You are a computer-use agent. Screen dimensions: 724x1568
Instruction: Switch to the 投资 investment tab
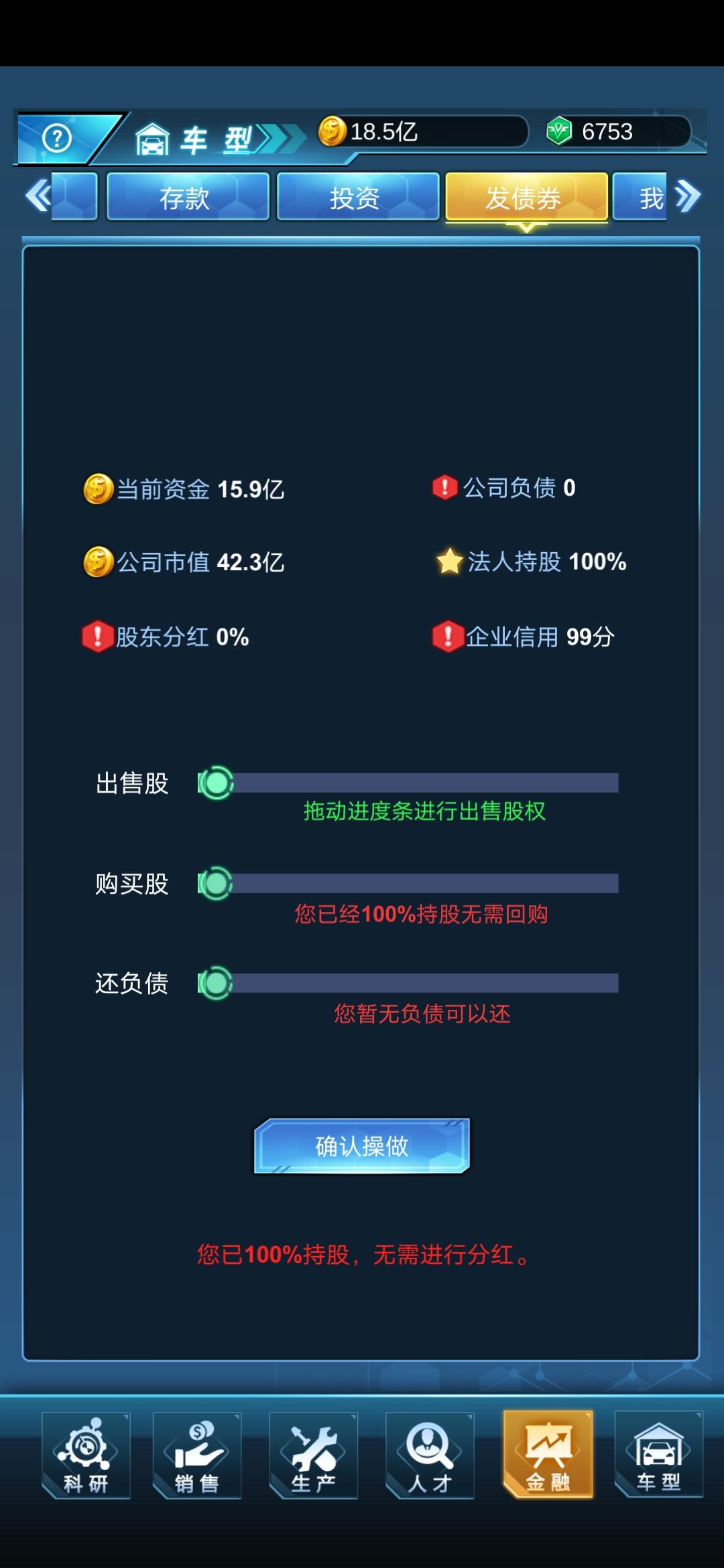click(358, 196)
